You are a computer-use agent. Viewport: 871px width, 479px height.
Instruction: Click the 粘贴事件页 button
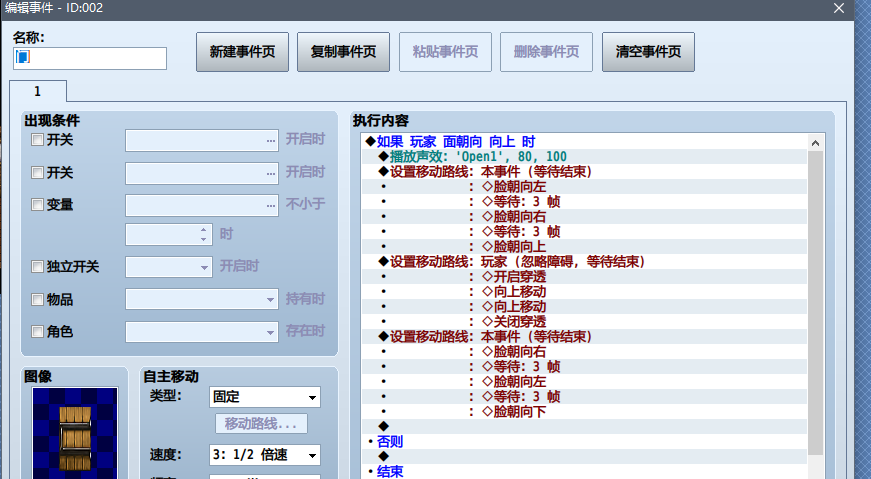[x=445, y=52]
